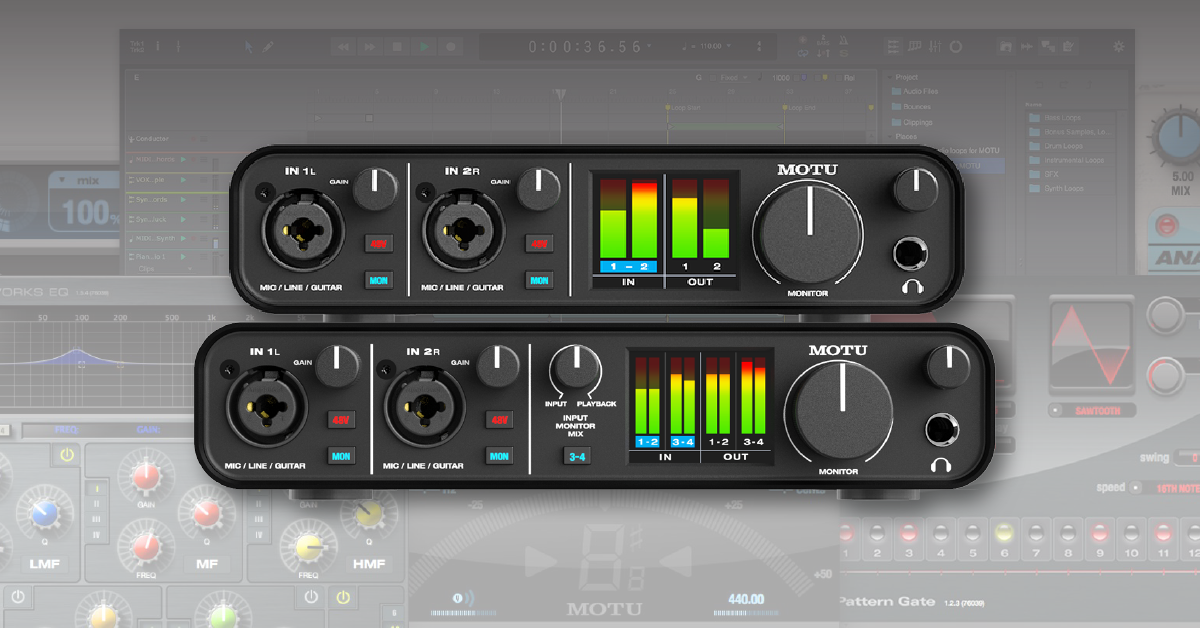Click the Play button in the transport bar
The height and width of the screenshot is (628, 1200).
pyautogui.click(x=424, y=47)
